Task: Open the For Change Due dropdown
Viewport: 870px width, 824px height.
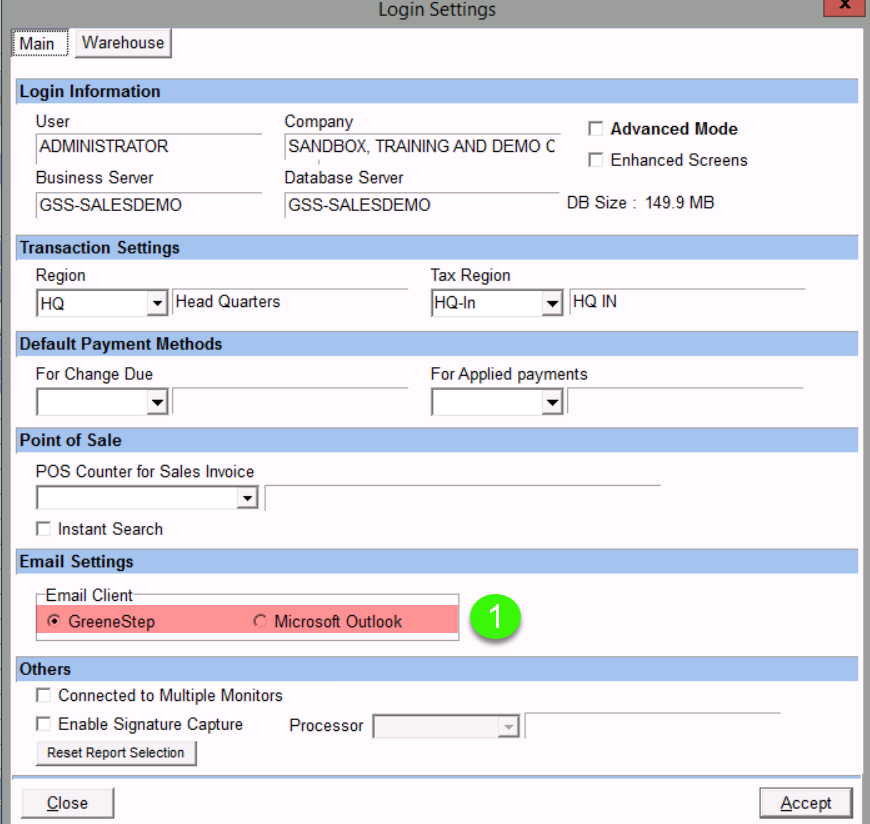Action: 156,402
